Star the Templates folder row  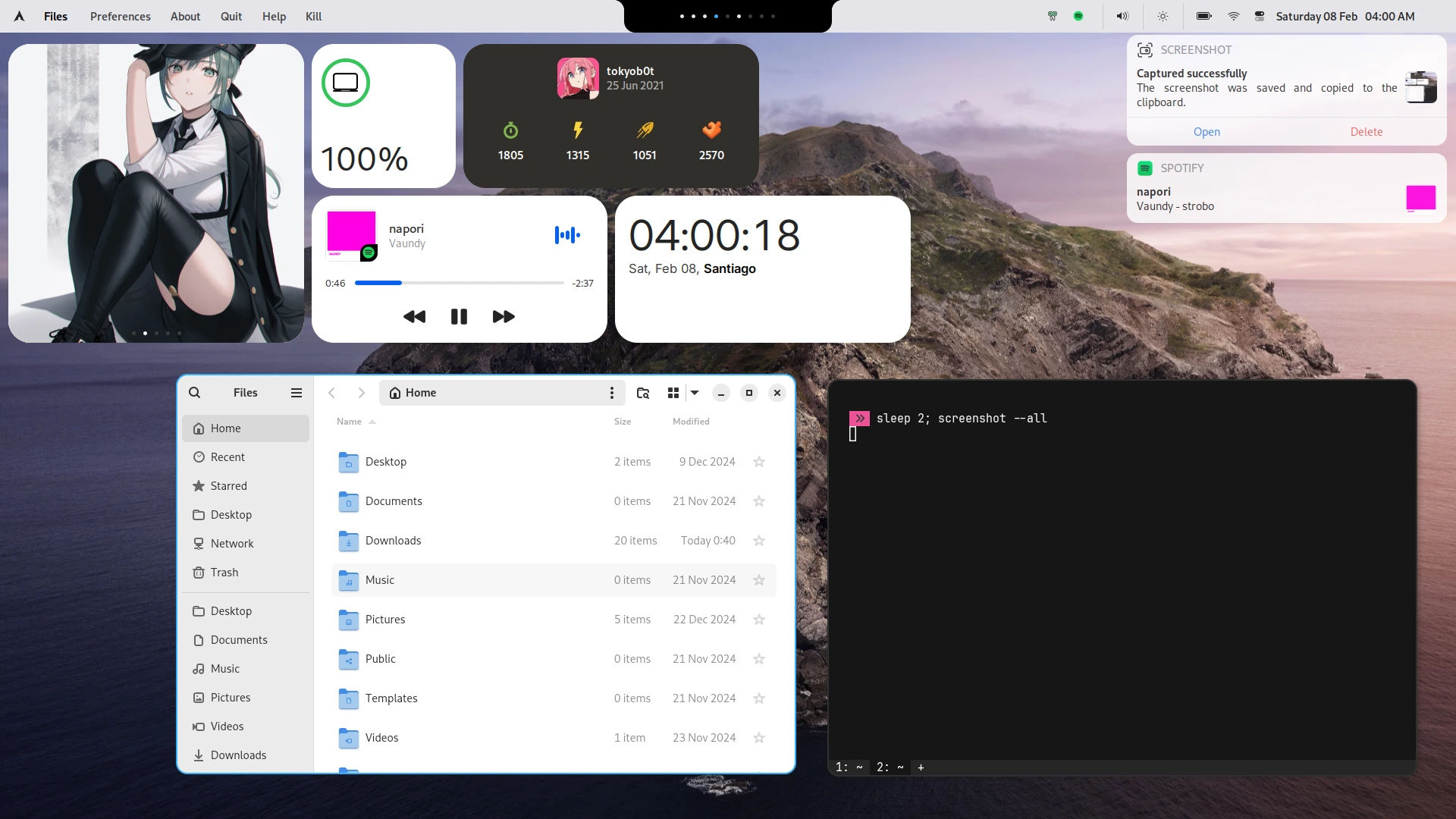pos(759,698)
